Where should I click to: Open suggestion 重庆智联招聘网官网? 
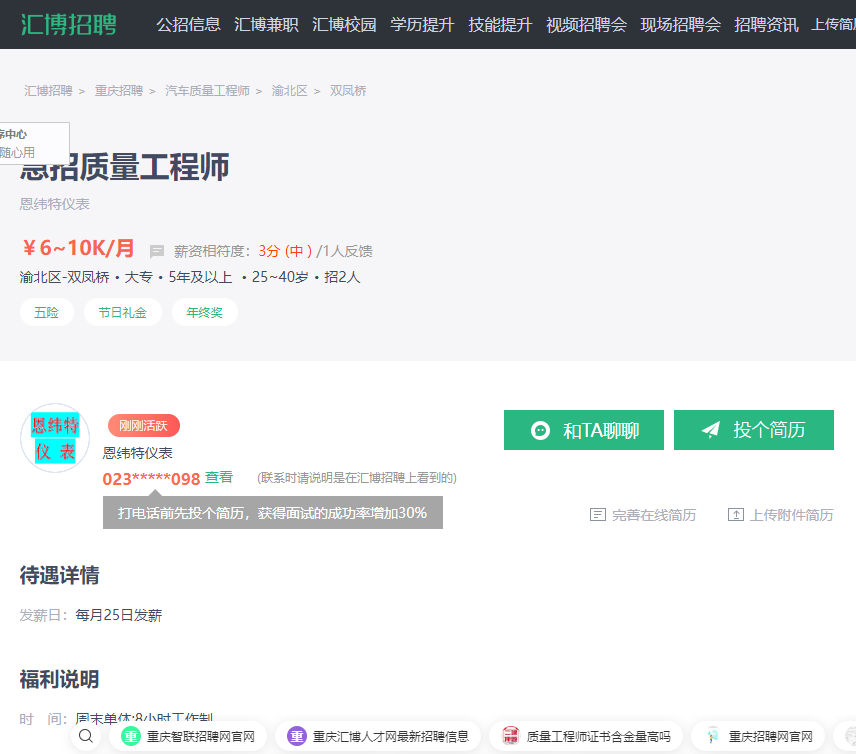coord(188,737)
